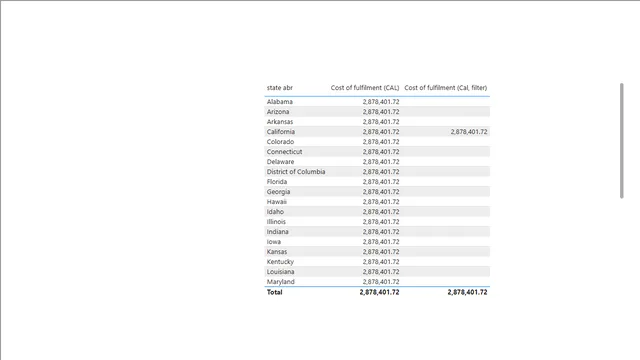This screenshot has width=640, height=360.
Task: Click the 'Cost of fulfilment (CAL)' column header
Action: pyautogui.click(x=365, y=88)
